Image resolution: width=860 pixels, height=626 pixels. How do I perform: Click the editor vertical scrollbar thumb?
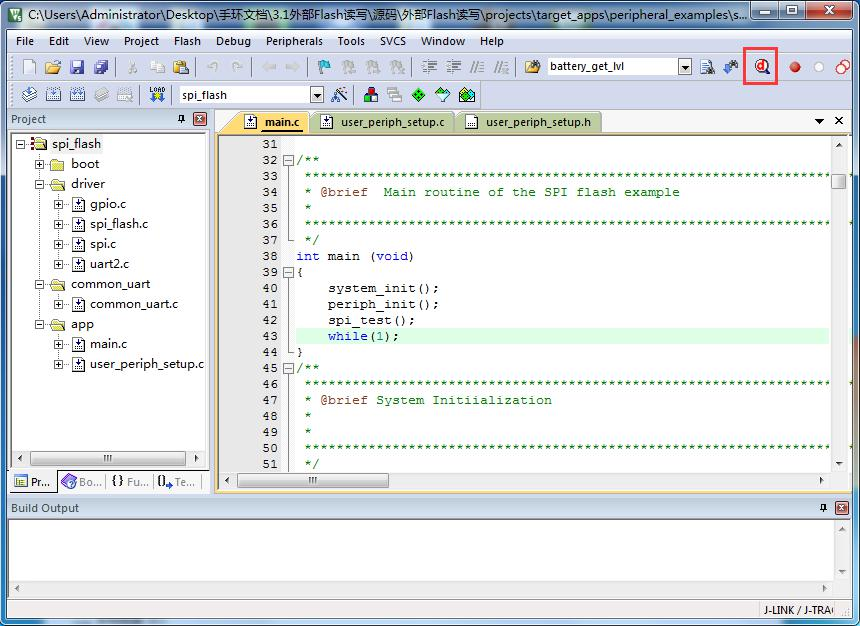839,181
